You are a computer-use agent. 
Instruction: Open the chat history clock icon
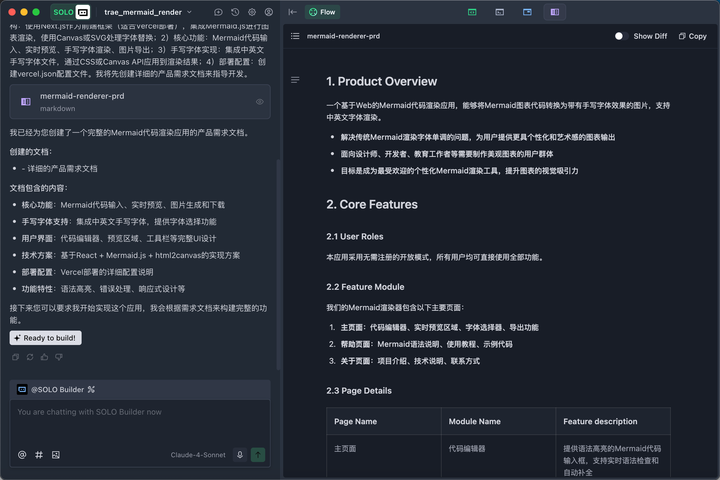pyautogui.click(x=235, y=12)
